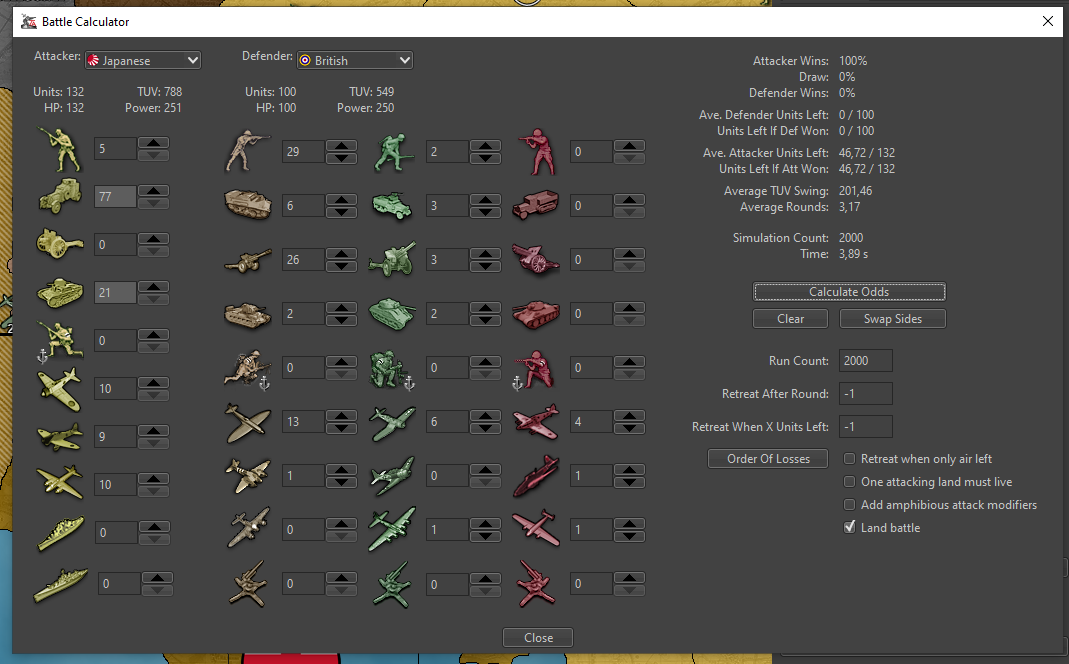Click the Attacker Wins 100% result
The width and height of the screenshot is (1069, 664).
tap(853, 61)
